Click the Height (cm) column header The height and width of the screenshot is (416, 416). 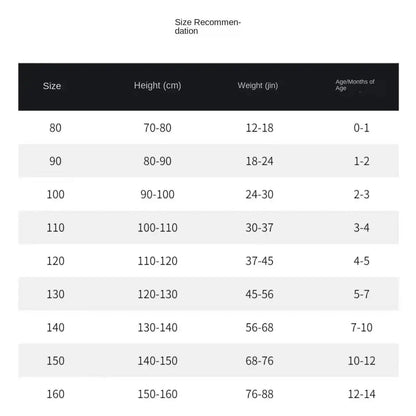coord(157,86)
